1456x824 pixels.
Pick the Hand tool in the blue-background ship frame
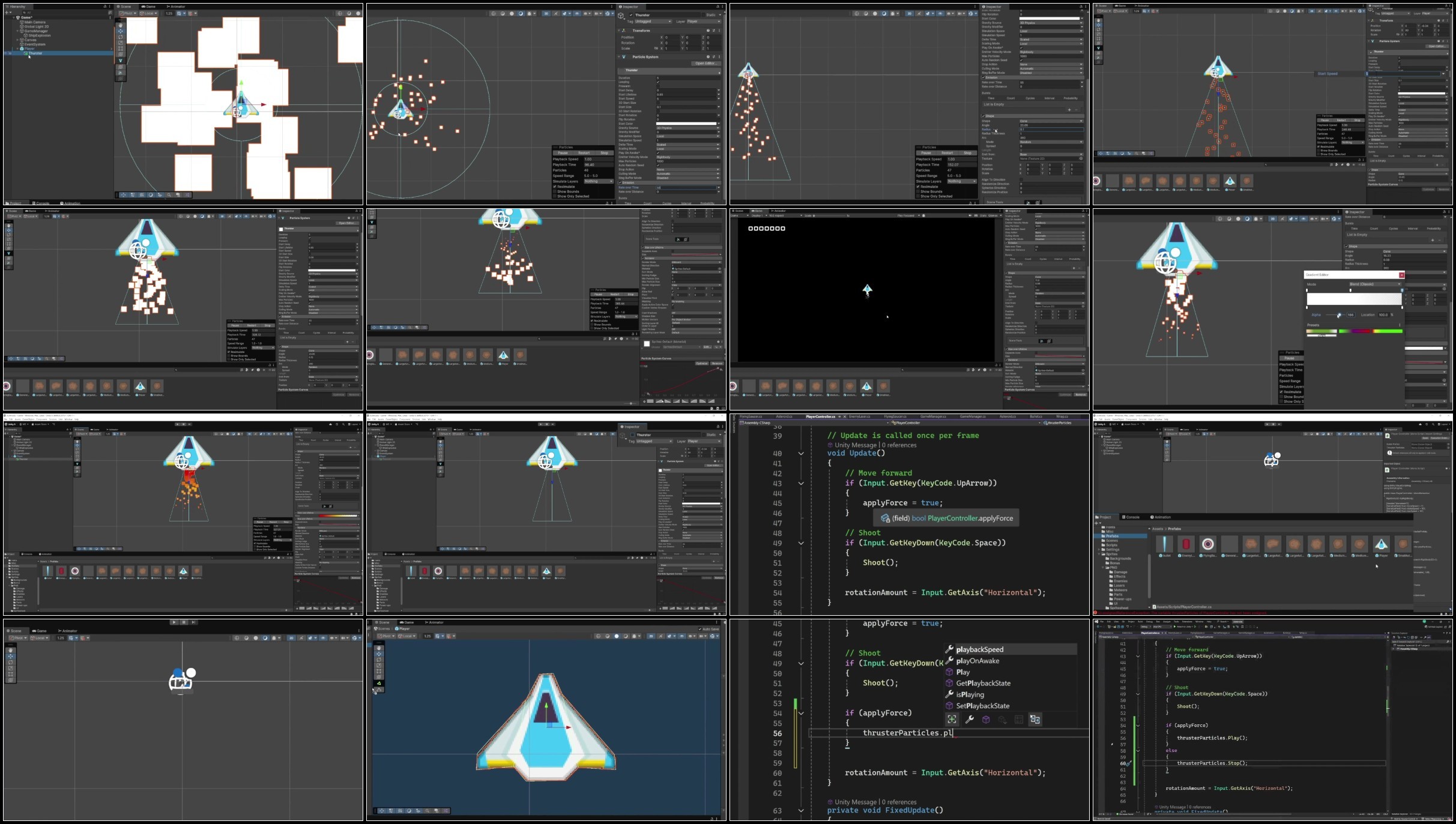379,648
